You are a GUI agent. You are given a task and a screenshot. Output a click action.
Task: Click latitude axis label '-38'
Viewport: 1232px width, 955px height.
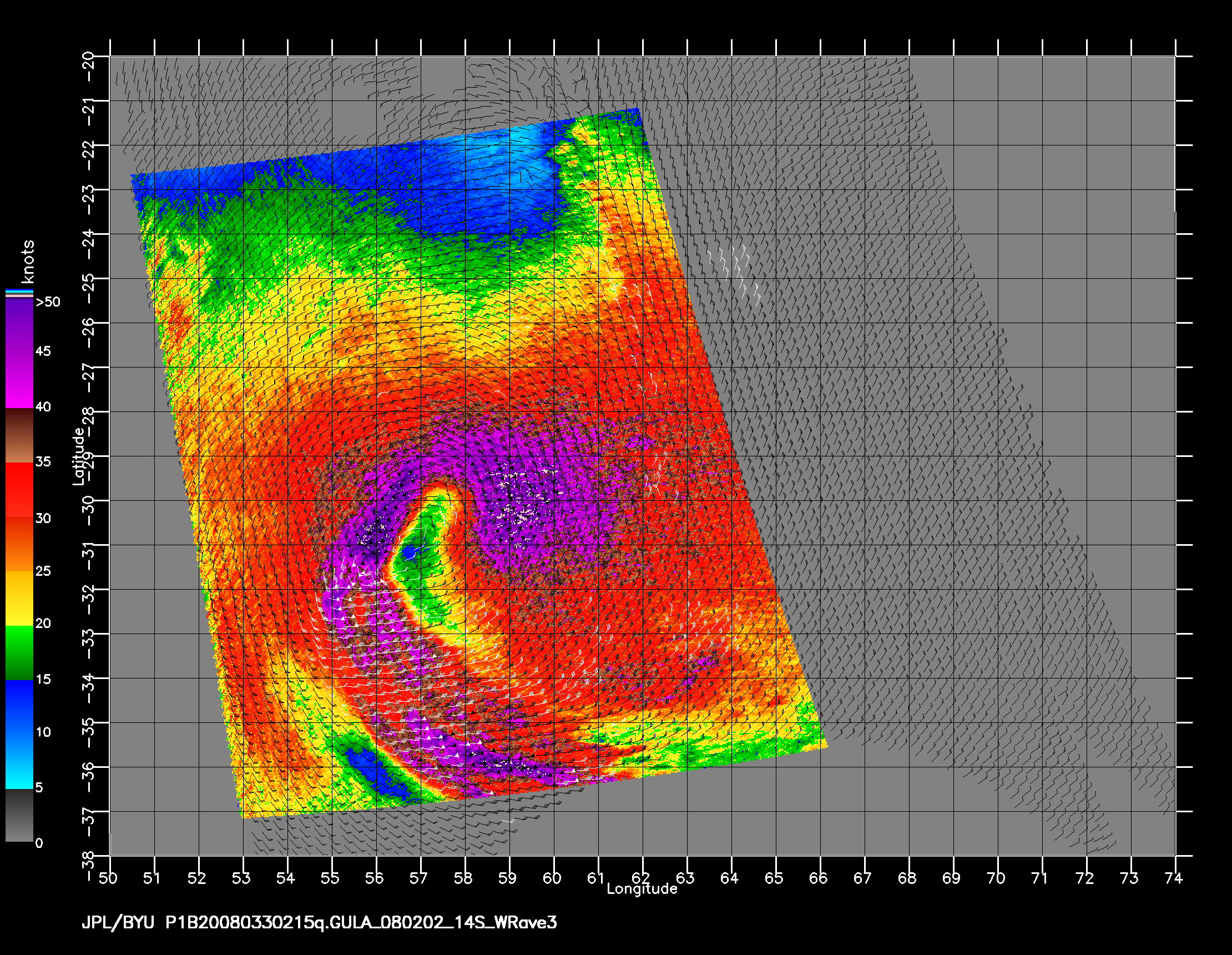coord(89,865)
